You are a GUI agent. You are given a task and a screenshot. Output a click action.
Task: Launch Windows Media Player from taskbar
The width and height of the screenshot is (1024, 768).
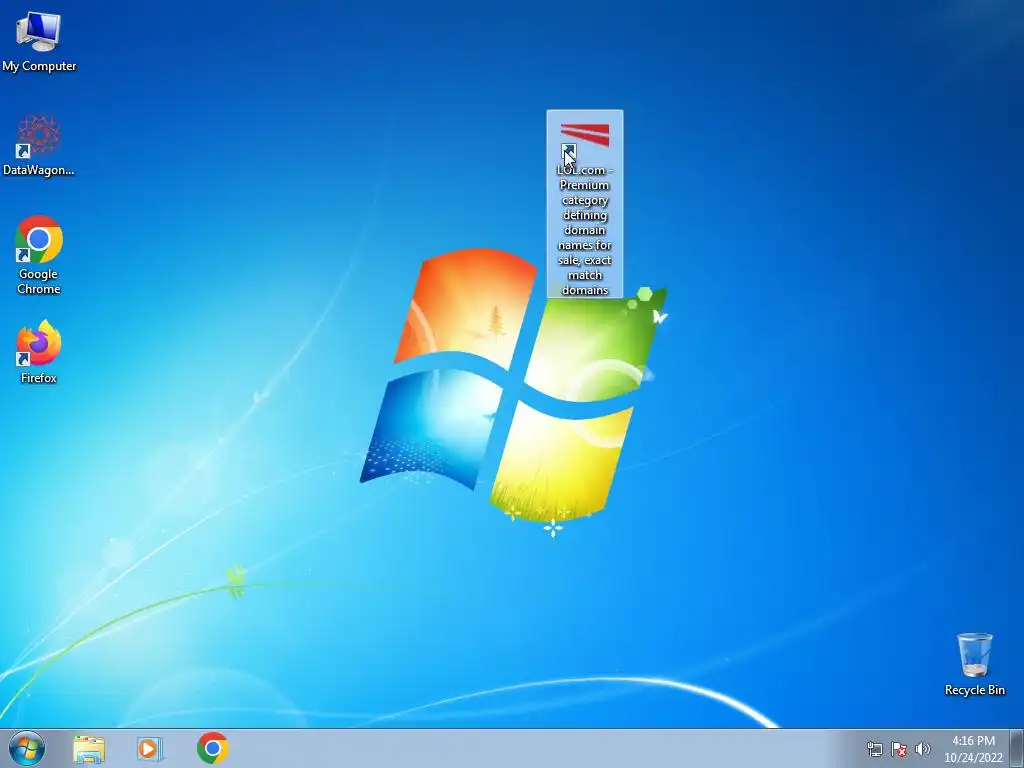(x=150, y=748)
